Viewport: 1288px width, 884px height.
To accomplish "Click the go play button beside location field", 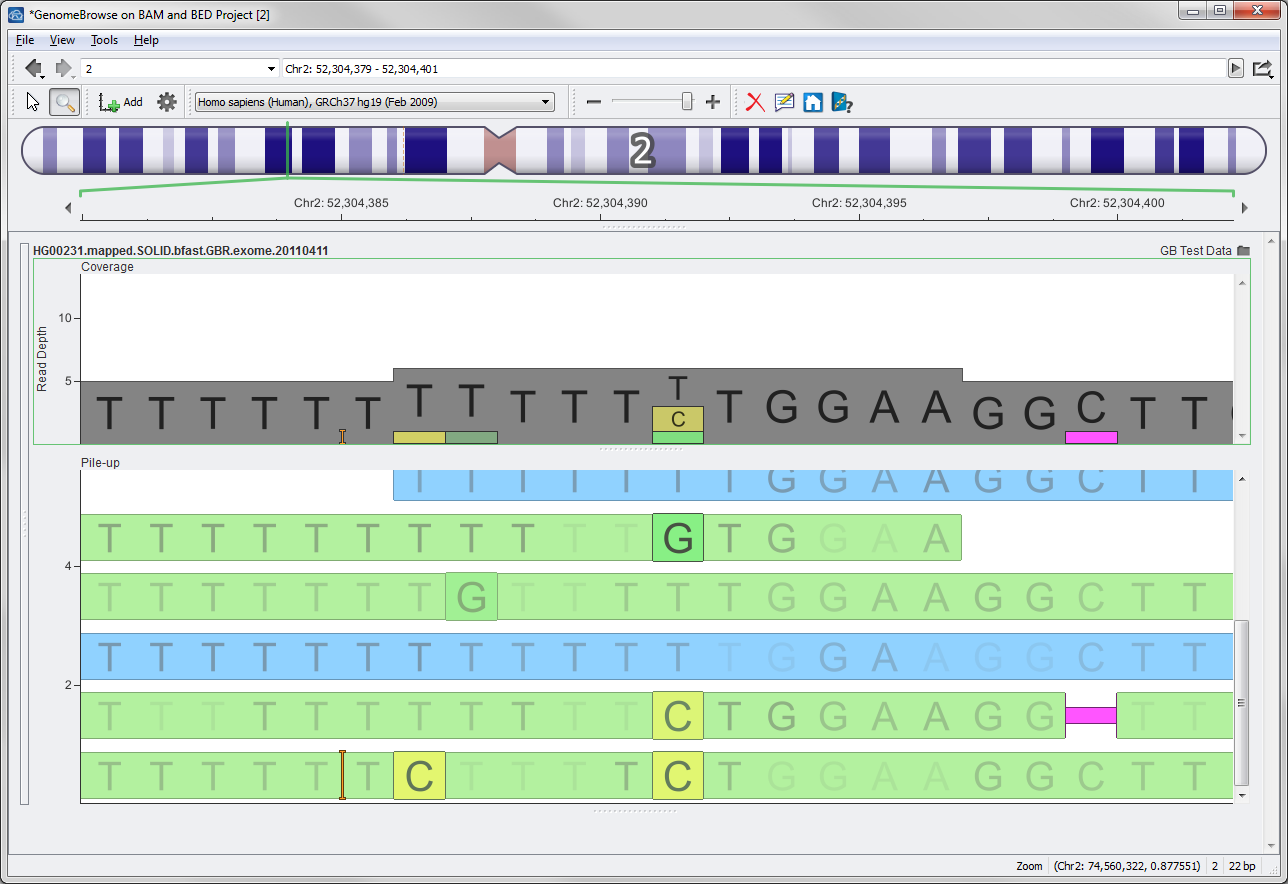I will (x=1236, y=68).
